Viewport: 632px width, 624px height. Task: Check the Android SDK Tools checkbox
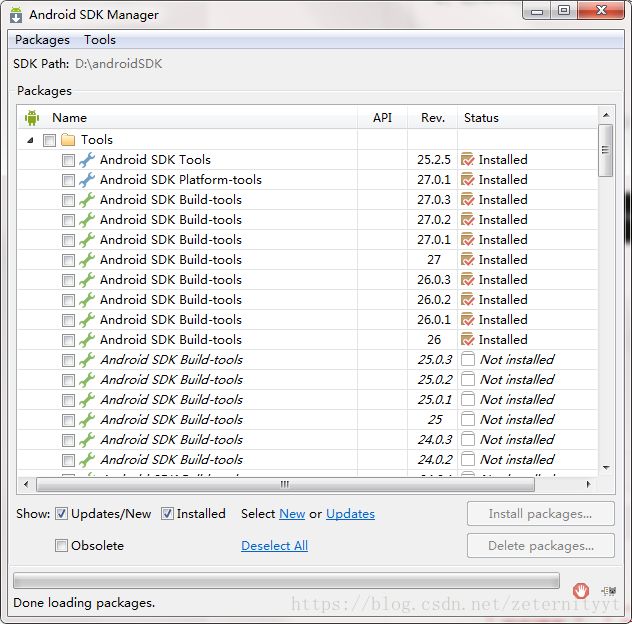click(x=68, y=160)
